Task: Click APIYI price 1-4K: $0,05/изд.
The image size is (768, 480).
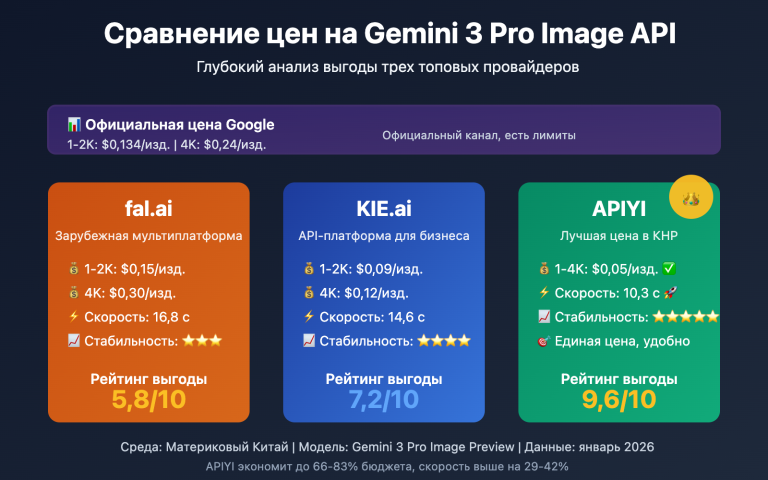Action: click(606, 269)
